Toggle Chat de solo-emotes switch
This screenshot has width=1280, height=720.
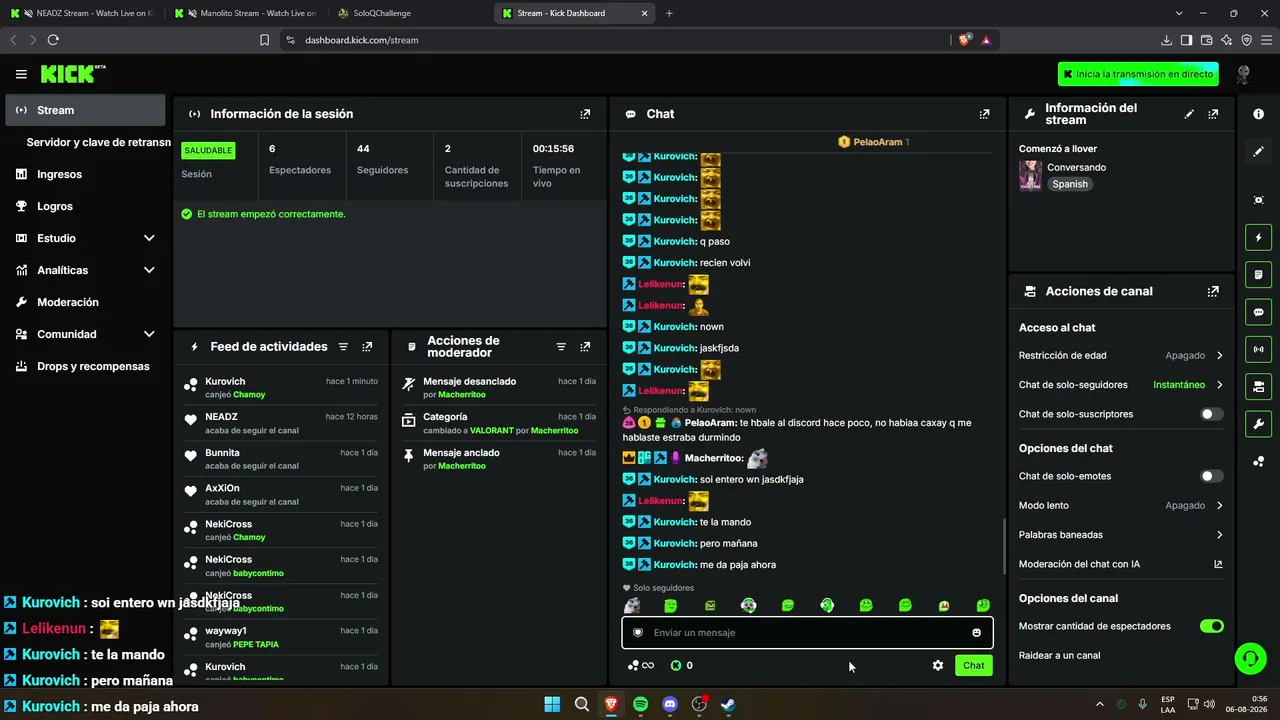coord(1211,476)
